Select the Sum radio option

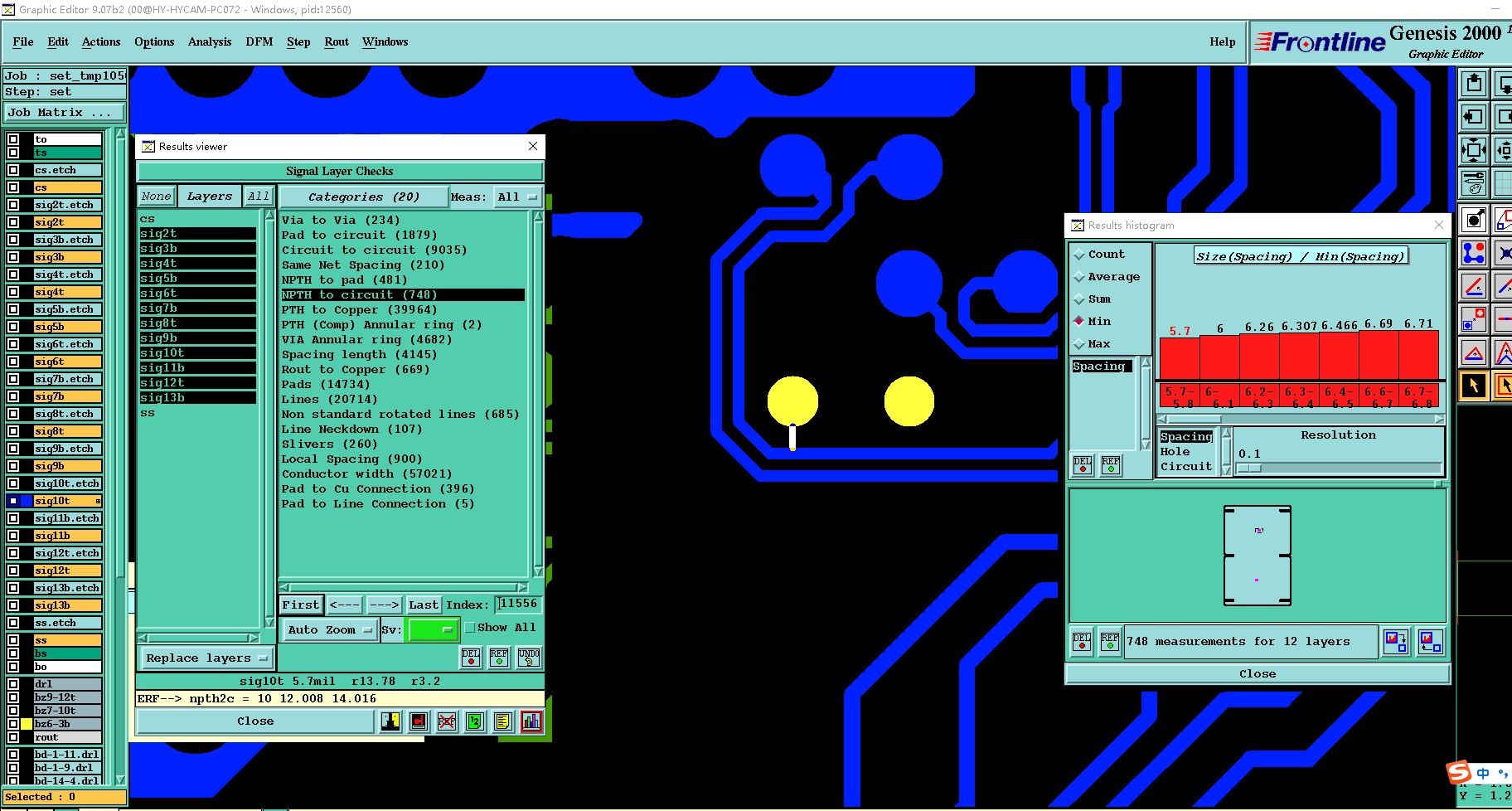coord(1079,300)
